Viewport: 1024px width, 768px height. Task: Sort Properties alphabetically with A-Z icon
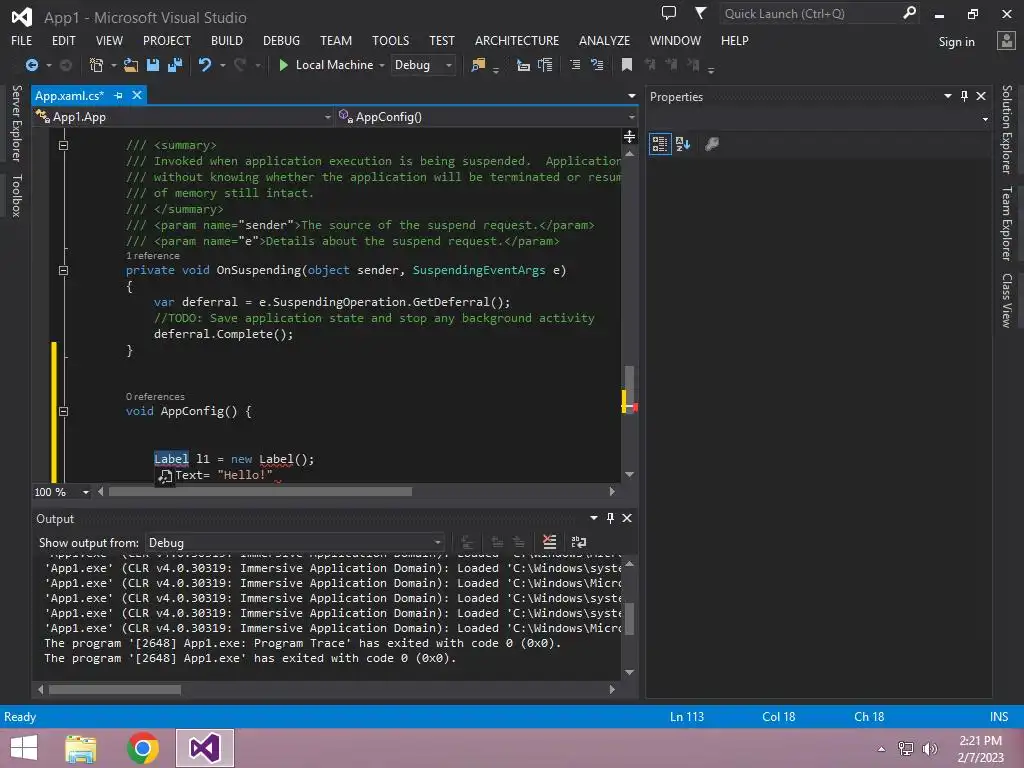(683, 144)
